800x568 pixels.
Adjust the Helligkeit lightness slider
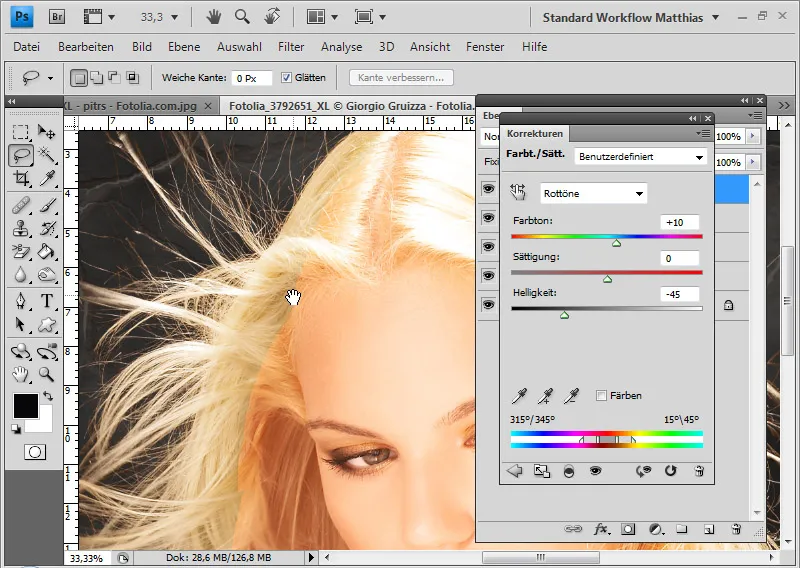pyautogui.click(x=564, y=315)
